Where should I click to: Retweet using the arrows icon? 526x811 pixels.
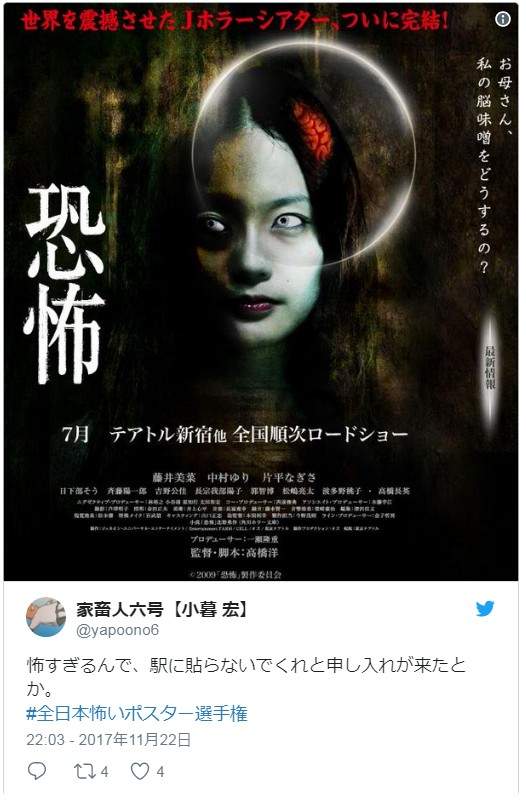point(83,772)
